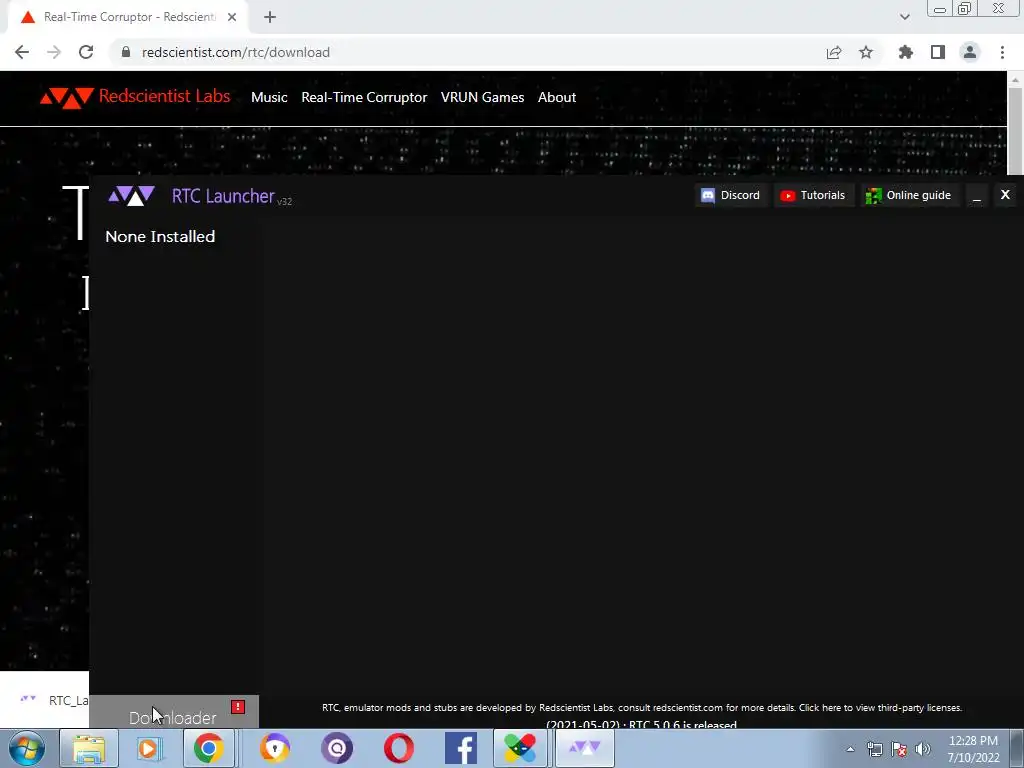Screen dimensions: 1024x768
Task: Go back in Chrome
Action: tap(22, 52)
